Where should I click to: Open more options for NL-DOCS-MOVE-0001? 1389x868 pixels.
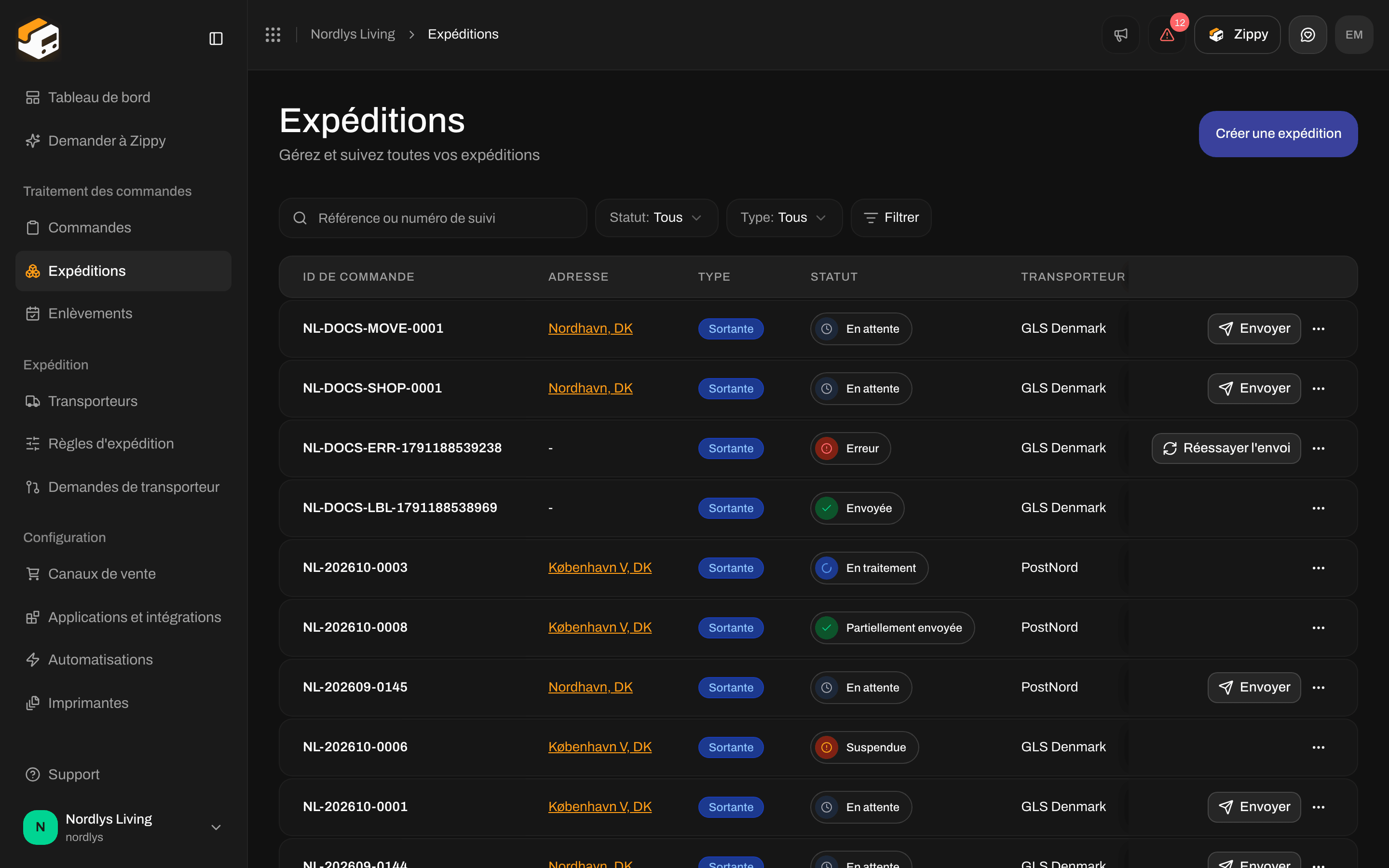point(1319,329)
